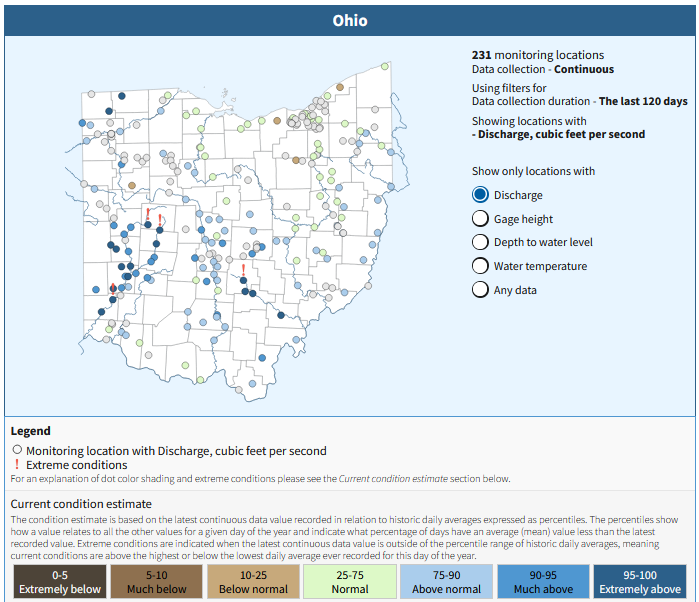Viewport: 699px width, 602px height.
Task: Click the 'Current condition estimate' heading
Action: [x=81, y=504]
